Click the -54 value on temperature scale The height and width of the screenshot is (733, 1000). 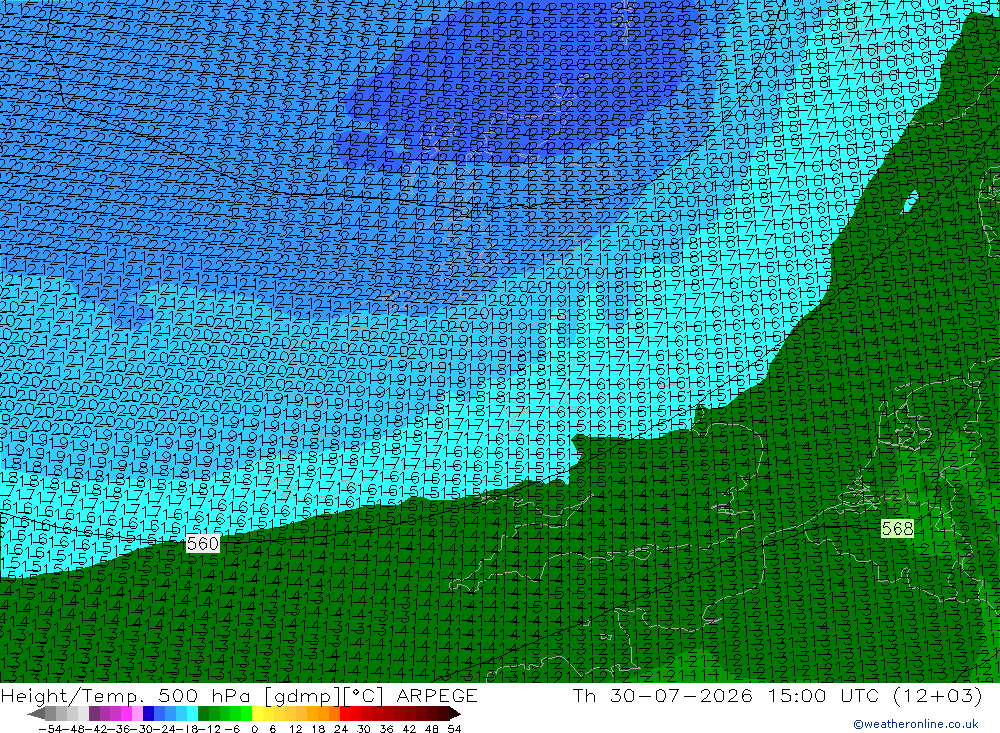coord(50,729)
